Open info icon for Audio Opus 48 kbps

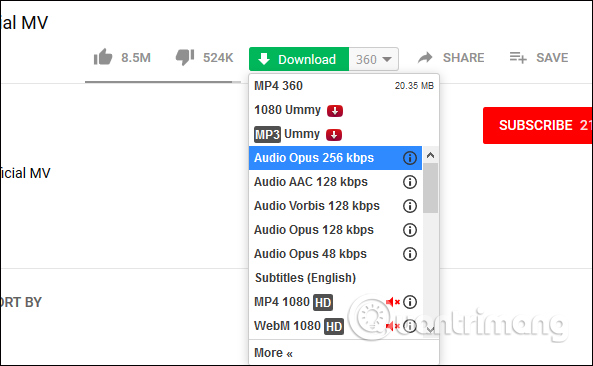pos(410,254)
